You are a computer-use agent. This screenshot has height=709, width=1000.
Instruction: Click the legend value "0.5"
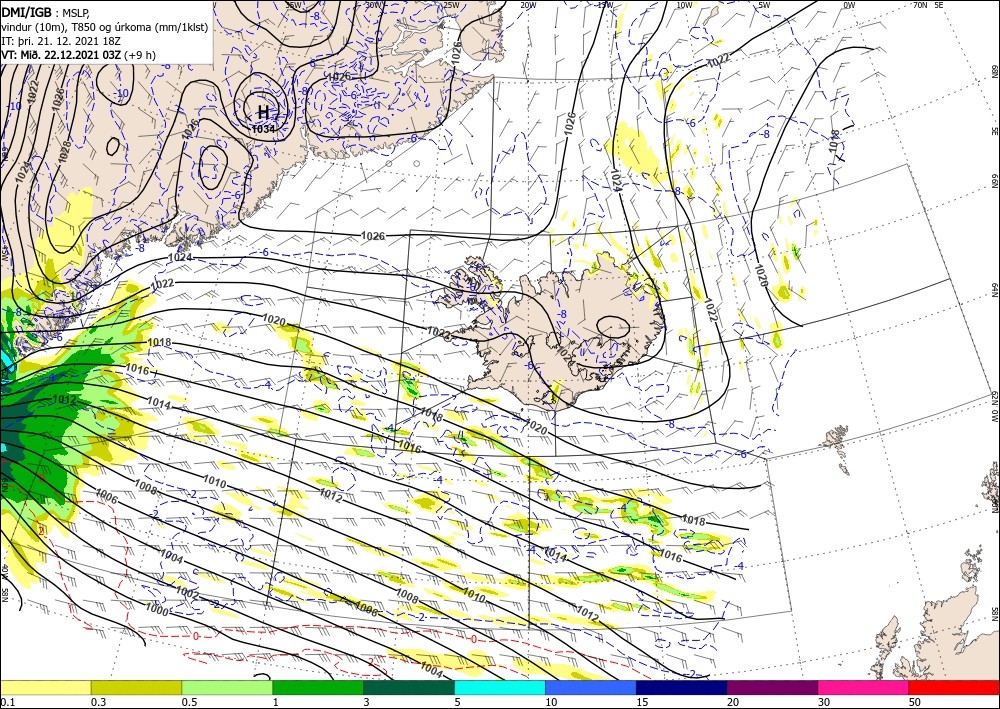tap(189, 702)
